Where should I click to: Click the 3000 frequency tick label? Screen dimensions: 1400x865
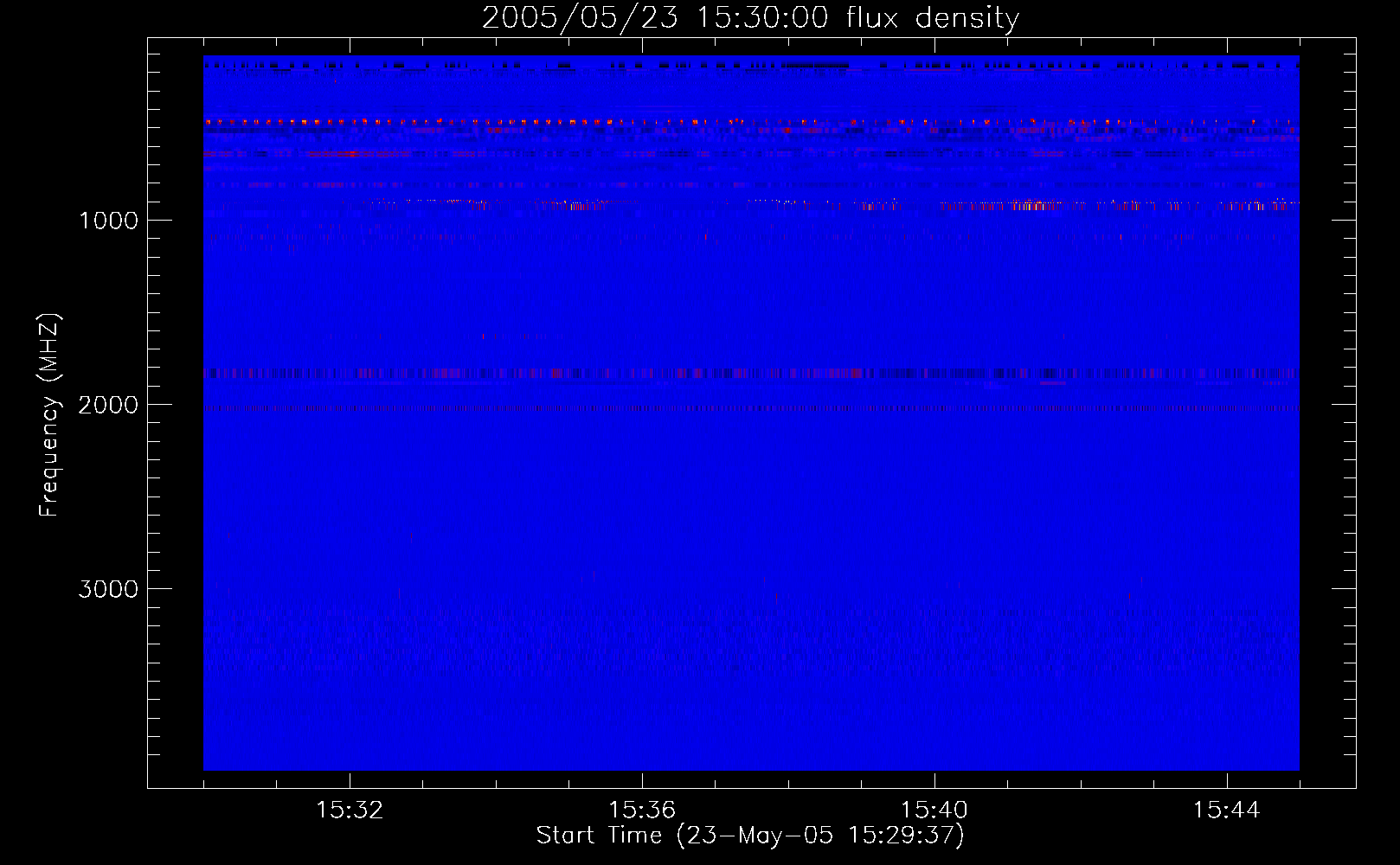pos(108,589)
